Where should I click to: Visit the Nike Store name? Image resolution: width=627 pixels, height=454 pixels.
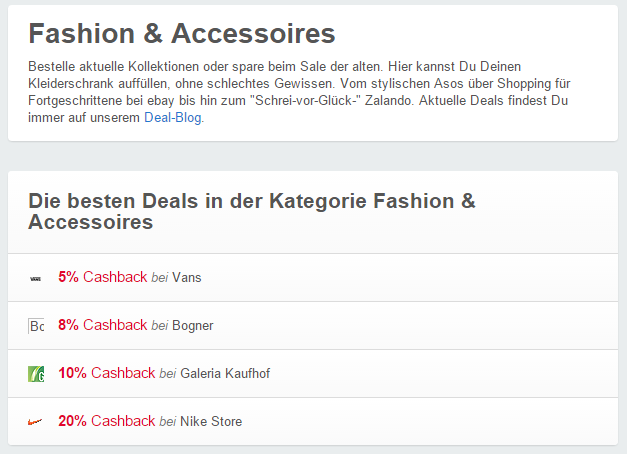[211, 422]
